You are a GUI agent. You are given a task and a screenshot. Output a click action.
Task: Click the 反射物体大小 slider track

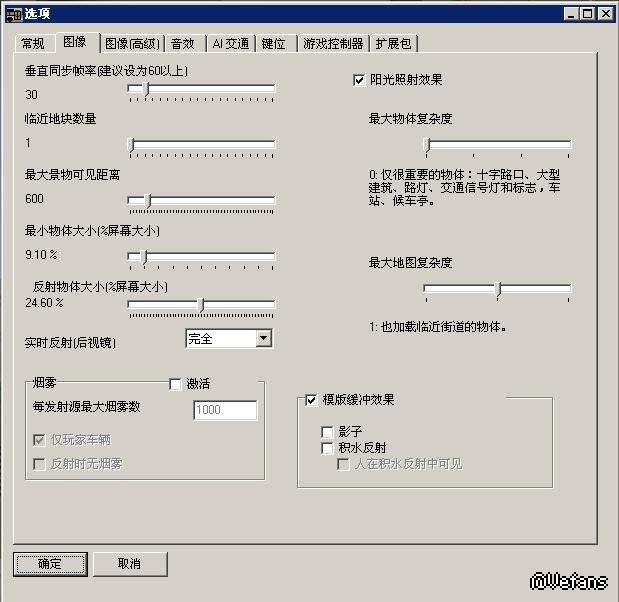[201, 304]
